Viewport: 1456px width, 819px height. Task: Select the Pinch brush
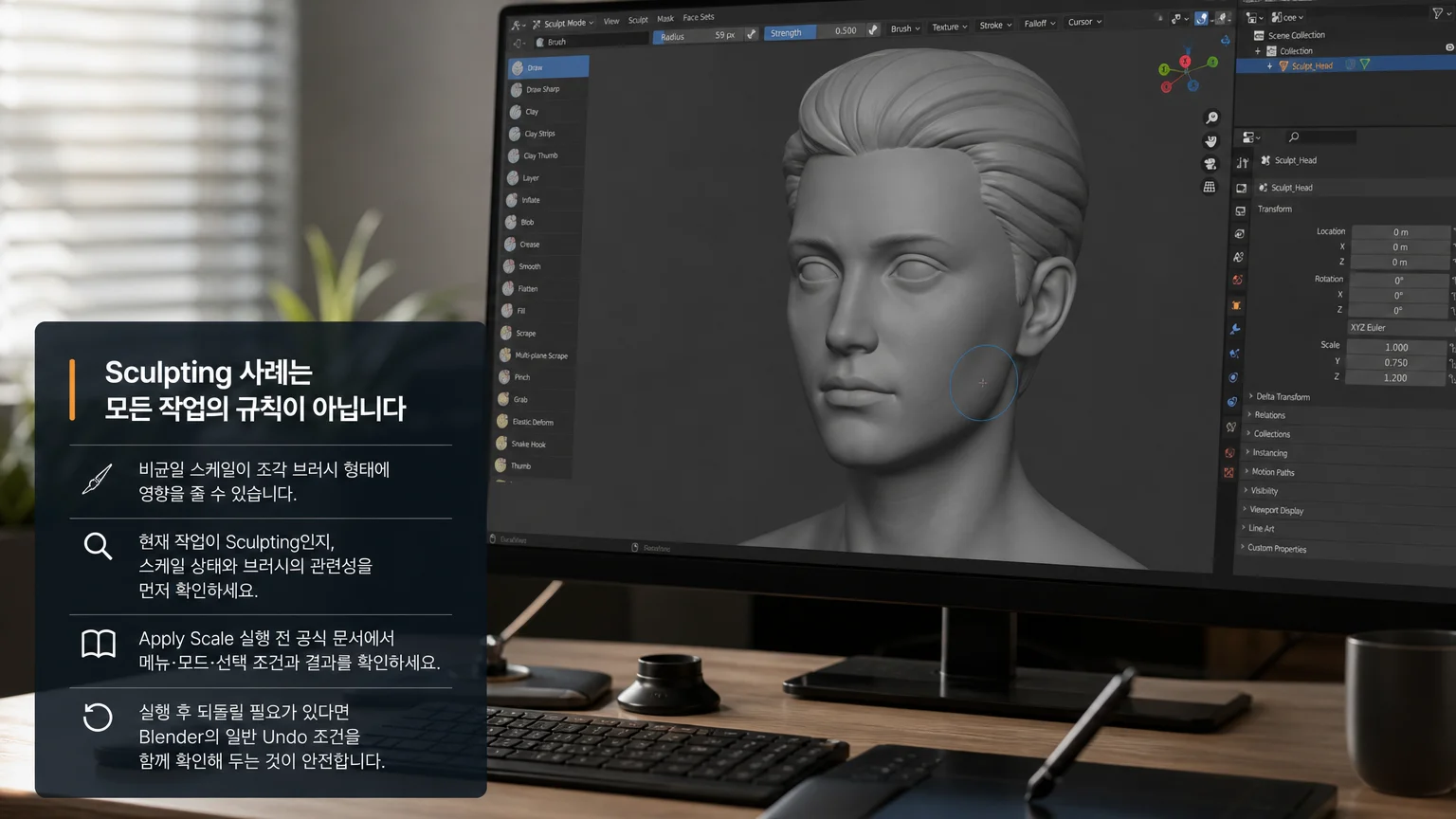click(537, 377)
